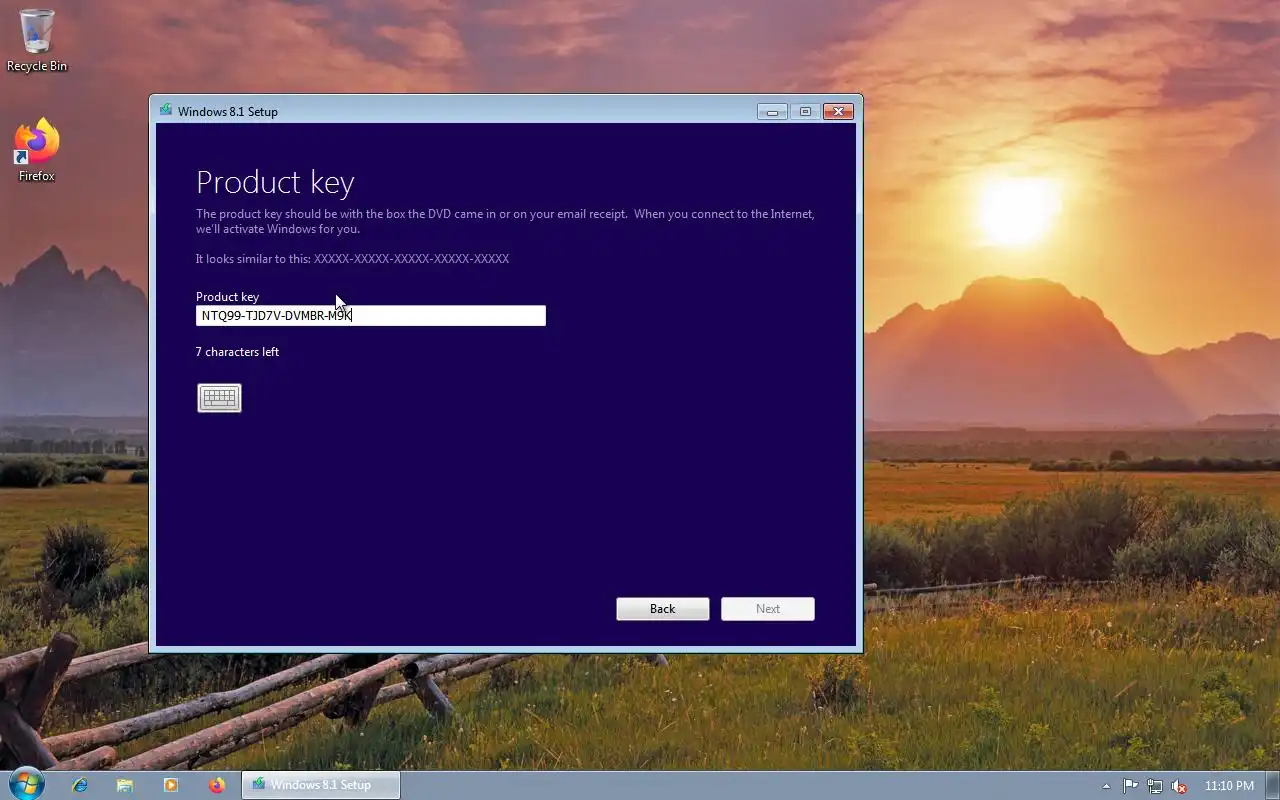Show hidden tray icons arrow

coord(1106,786)
